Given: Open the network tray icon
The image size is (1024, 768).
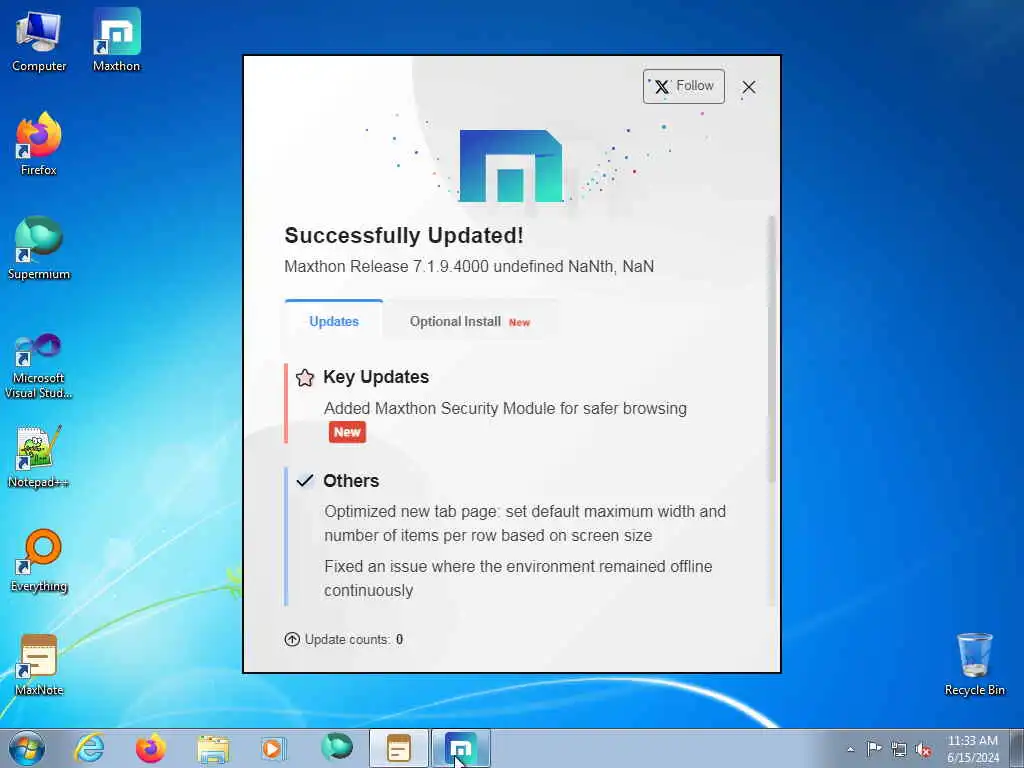Looking at the screenshot, I should coord(899,749).
